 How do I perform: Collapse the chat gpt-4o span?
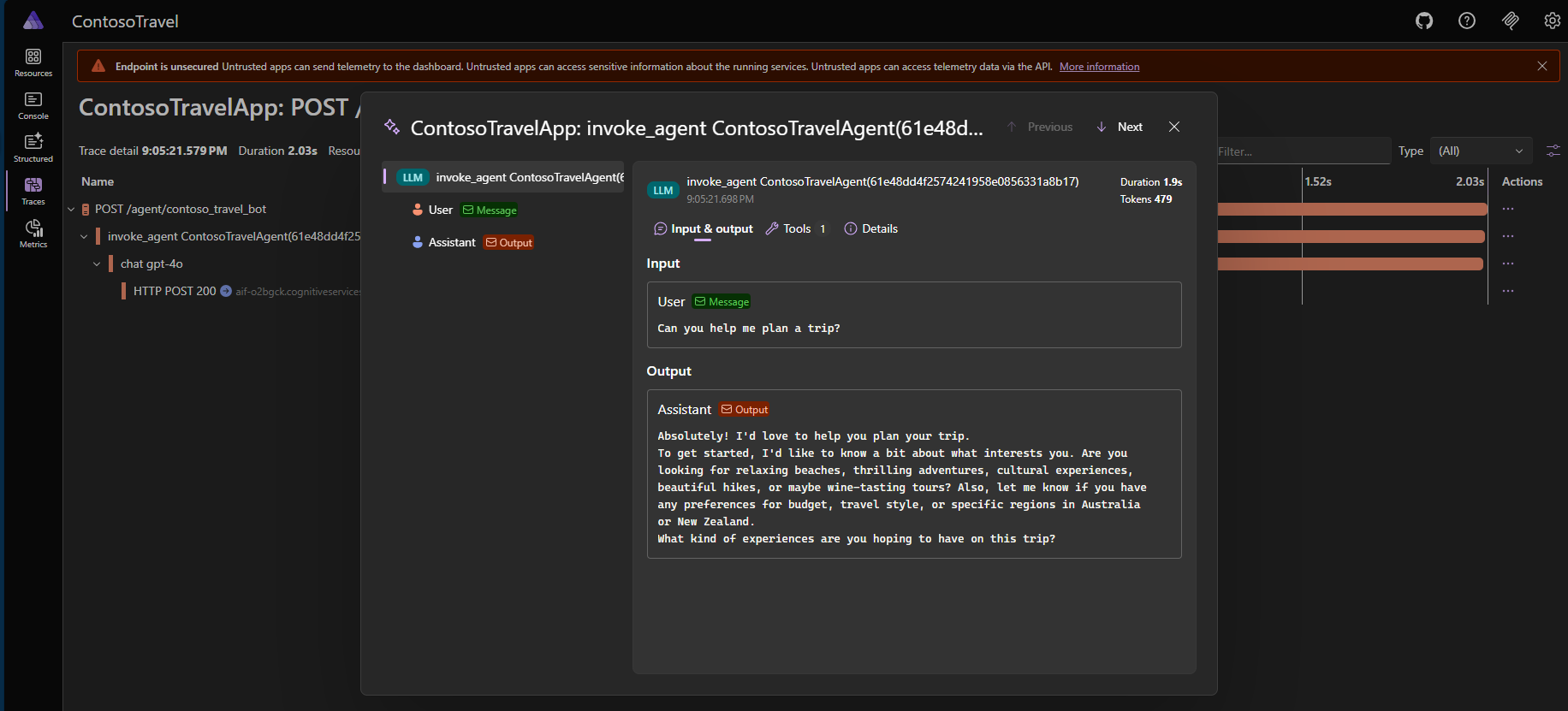[97, 264]
